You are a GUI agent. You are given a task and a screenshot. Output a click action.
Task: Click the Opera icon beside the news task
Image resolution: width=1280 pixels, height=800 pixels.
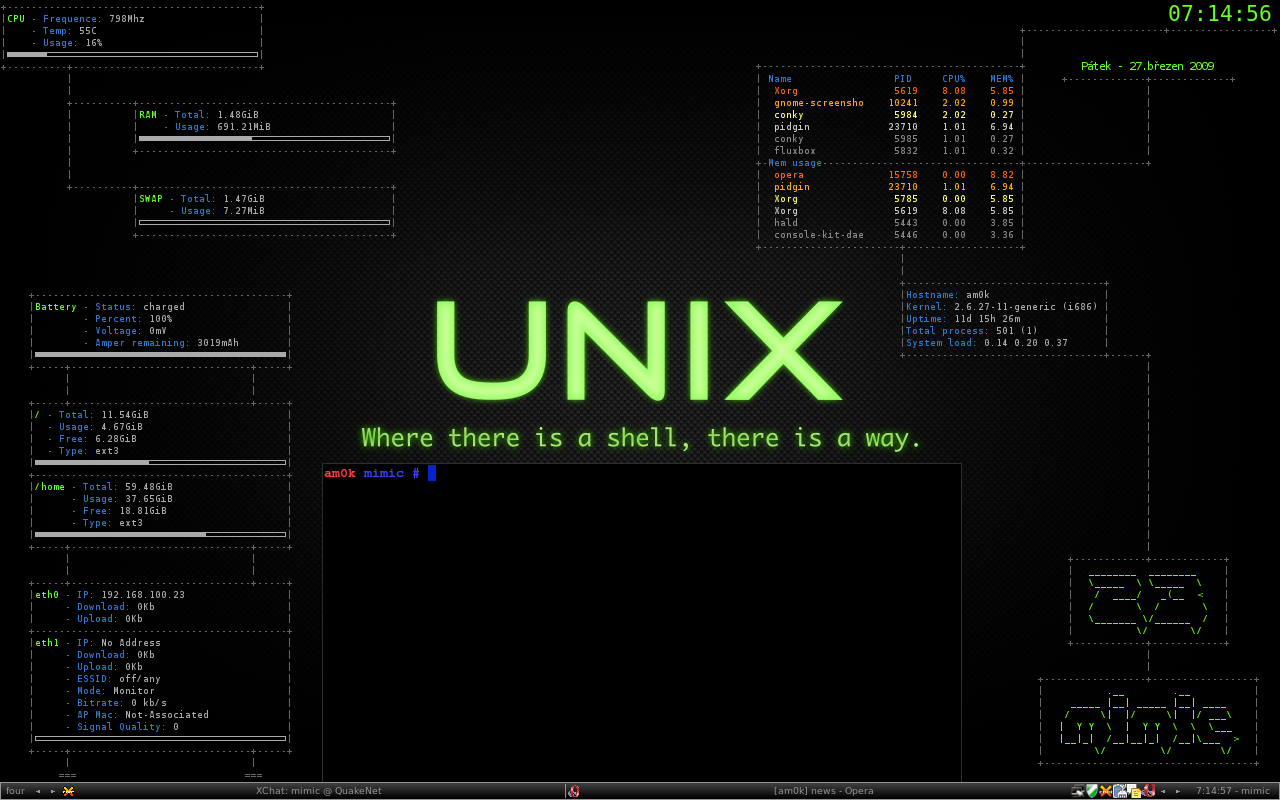574,791
